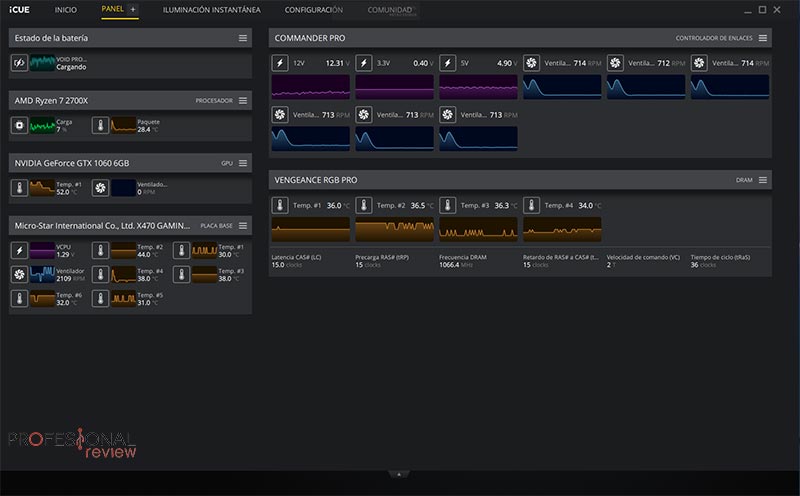Click the Cargando battery status text

coord(71,67)
